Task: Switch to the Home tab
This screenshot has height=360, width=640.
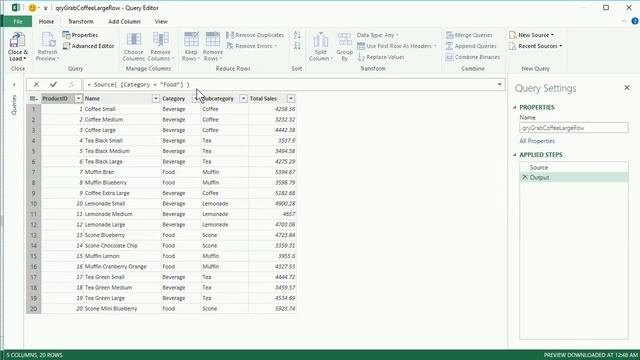Action: (x=46, y=21)
